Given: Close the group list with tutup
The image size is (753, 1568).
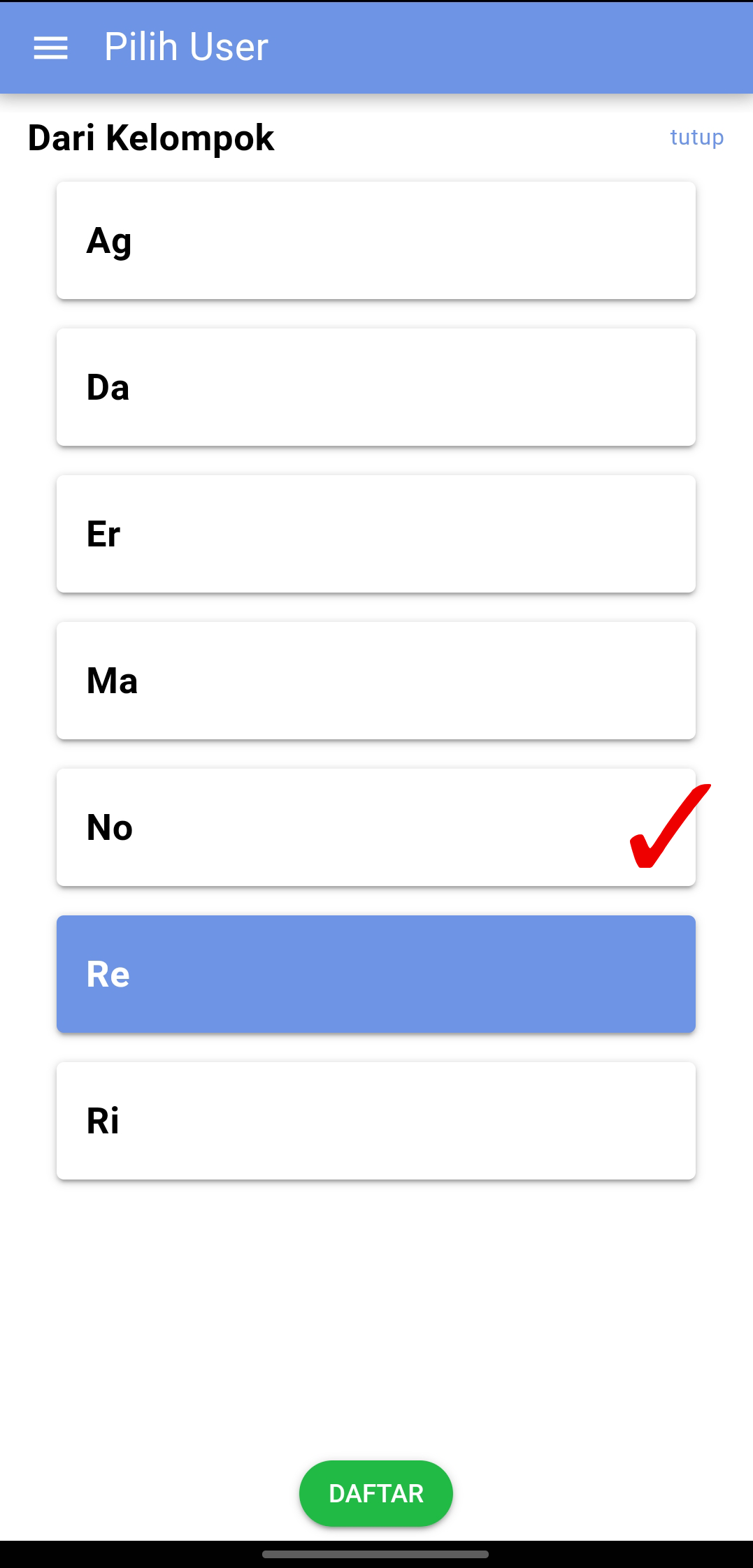Looking at the screenshot, I should point(696,137).
